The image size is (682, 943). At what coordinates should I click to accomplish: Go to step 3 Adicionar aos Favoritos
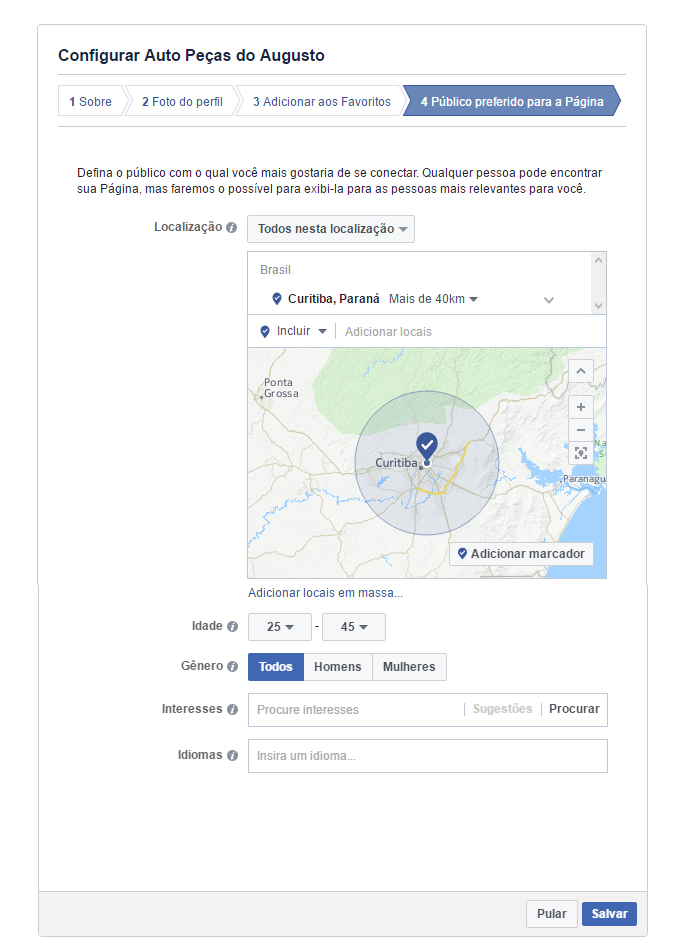coord(322,101)
